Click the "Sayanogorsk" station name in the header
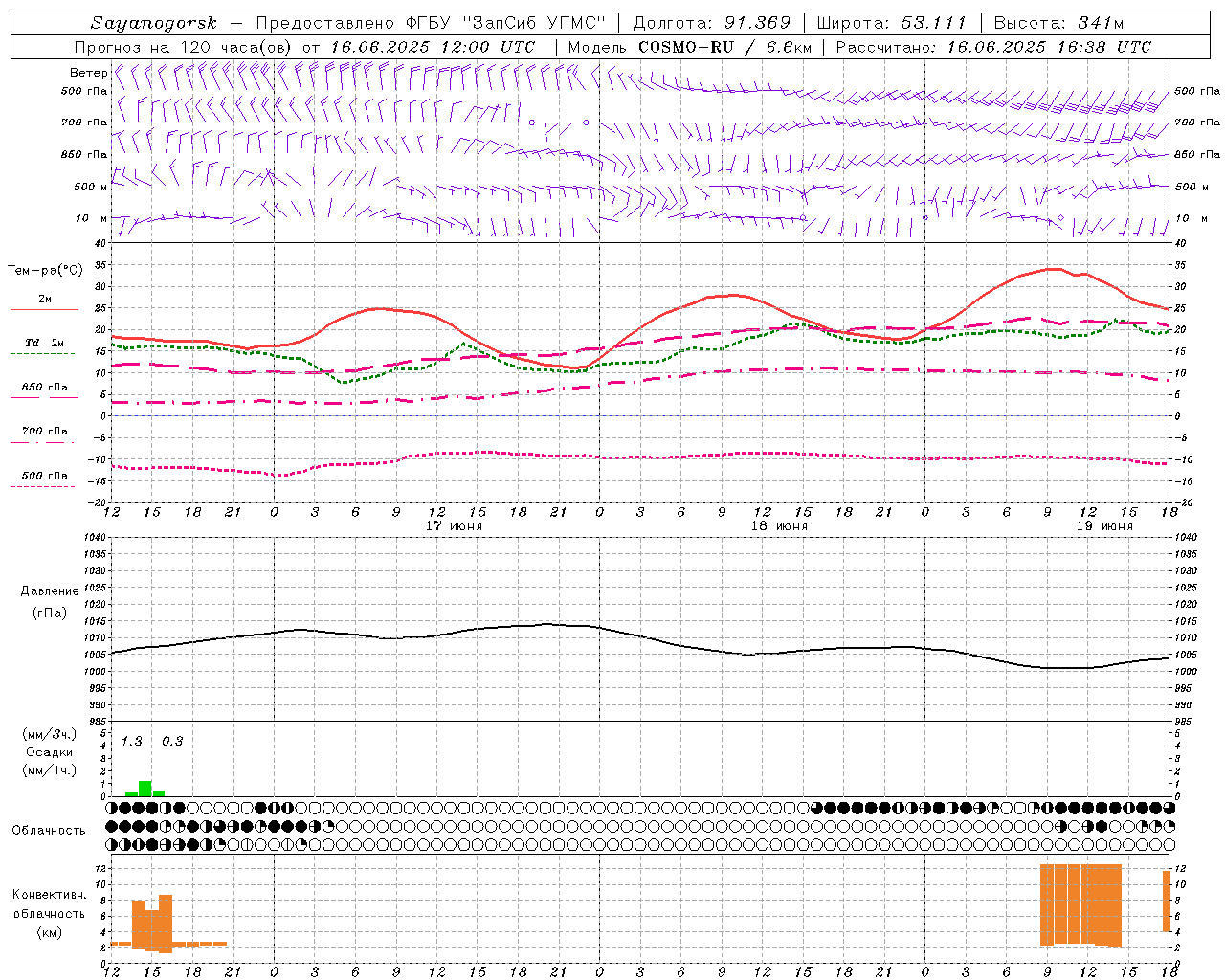The width and height of the screenshot is (1225, 980). coord(154,23)
